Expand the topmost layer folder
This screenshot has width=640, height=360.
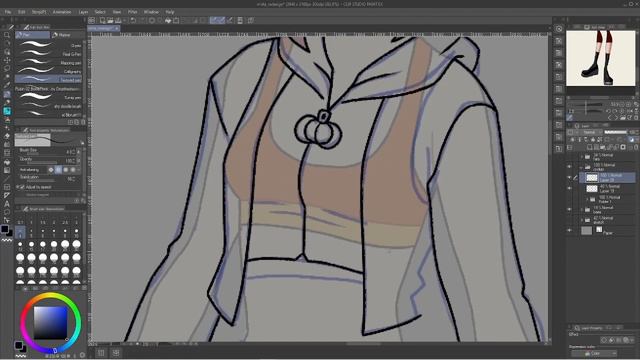(582, 156)
